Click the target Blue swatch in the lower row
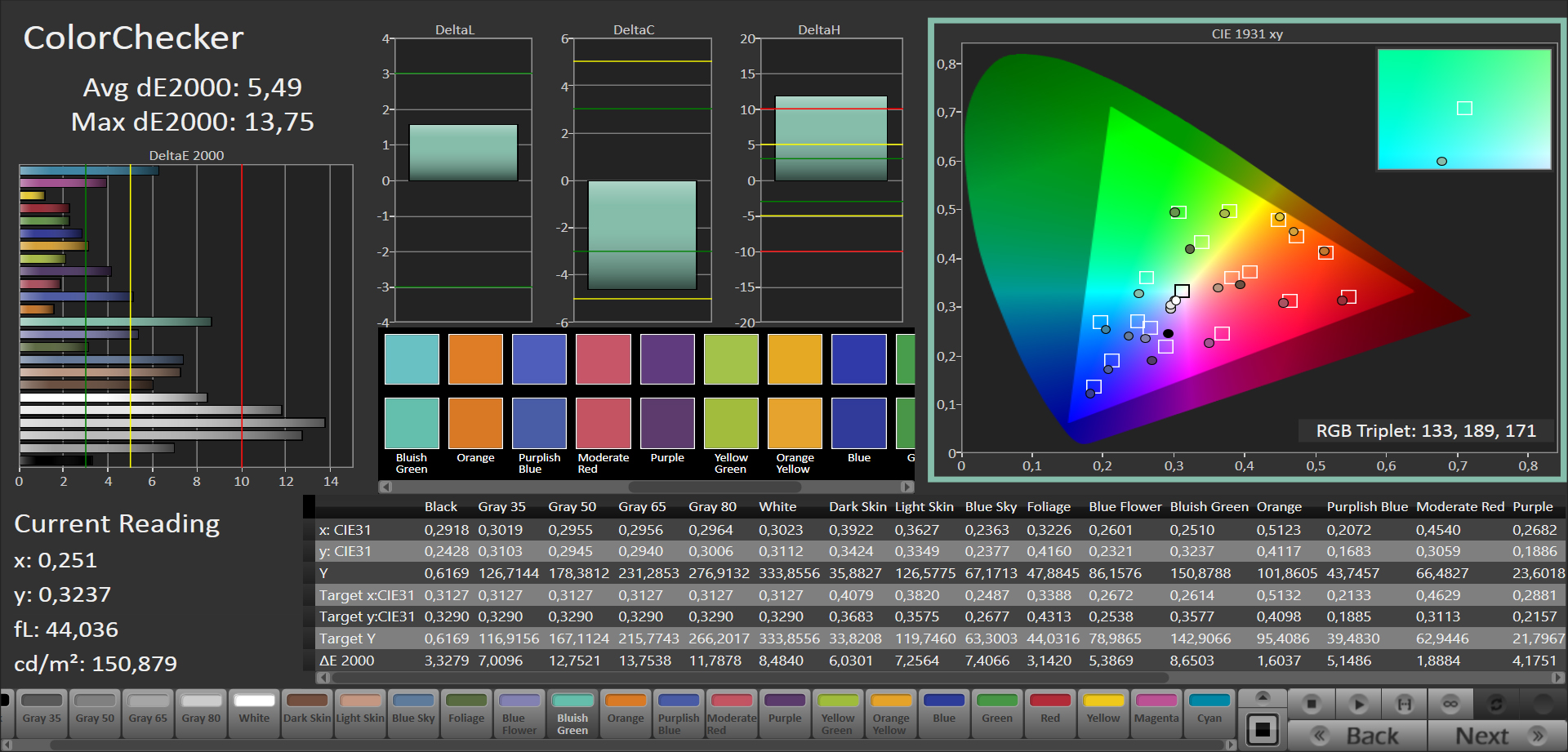 click(859, 423)
